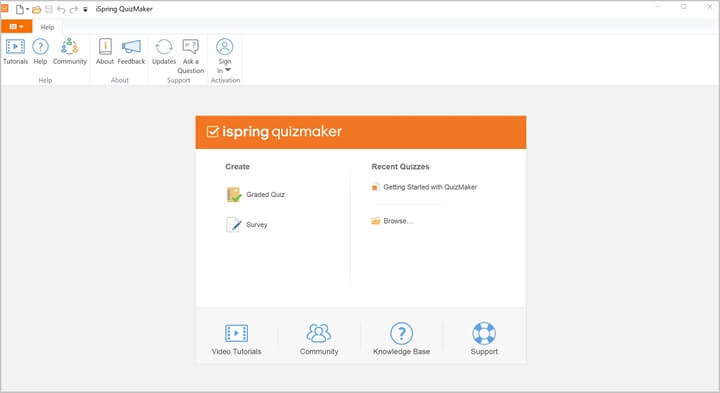Screen dimensions: 720x393
Task: Click the Undo arrow icon
Action: [61, 9]
